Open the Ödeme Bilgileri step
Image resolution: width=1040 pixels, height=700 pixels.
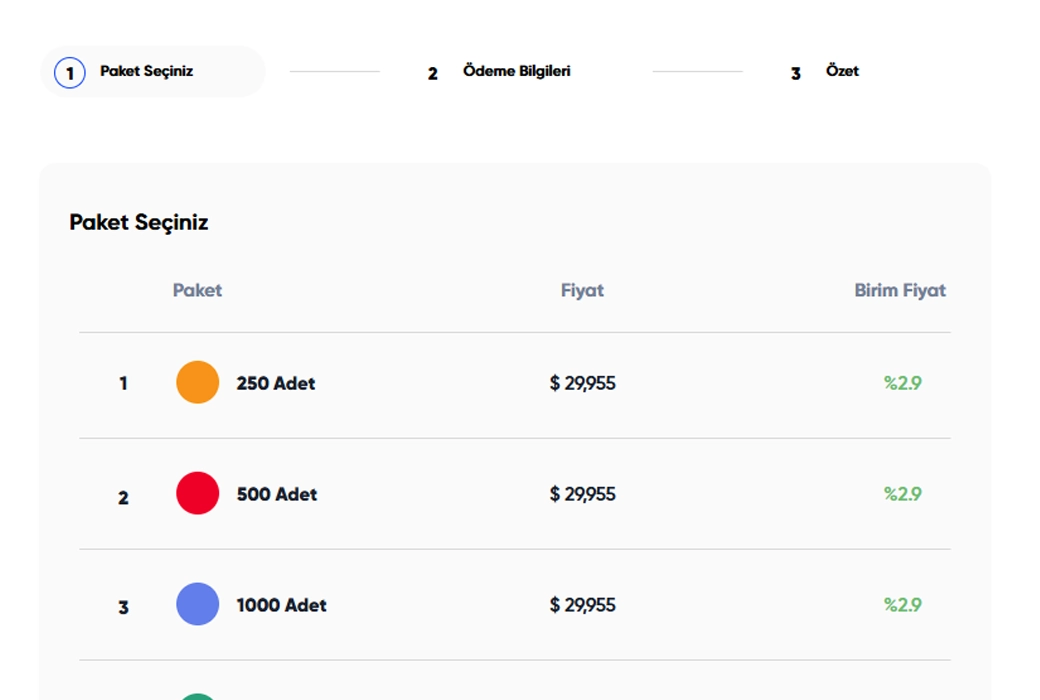pos(516,71)
